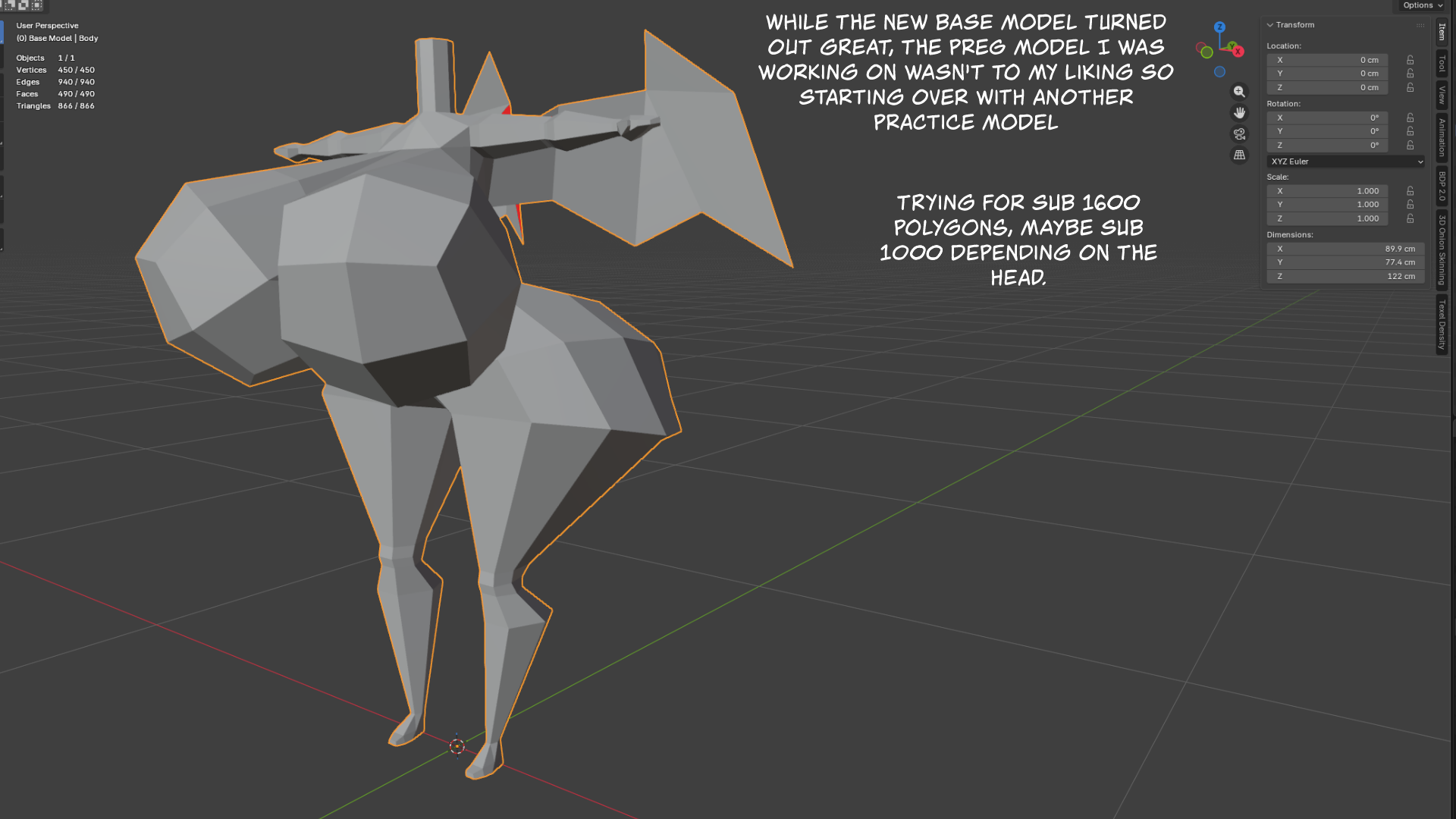The image size is (1456, 819).
Task: Click the red X axis on the gizmo
Action: point(1238,52)
